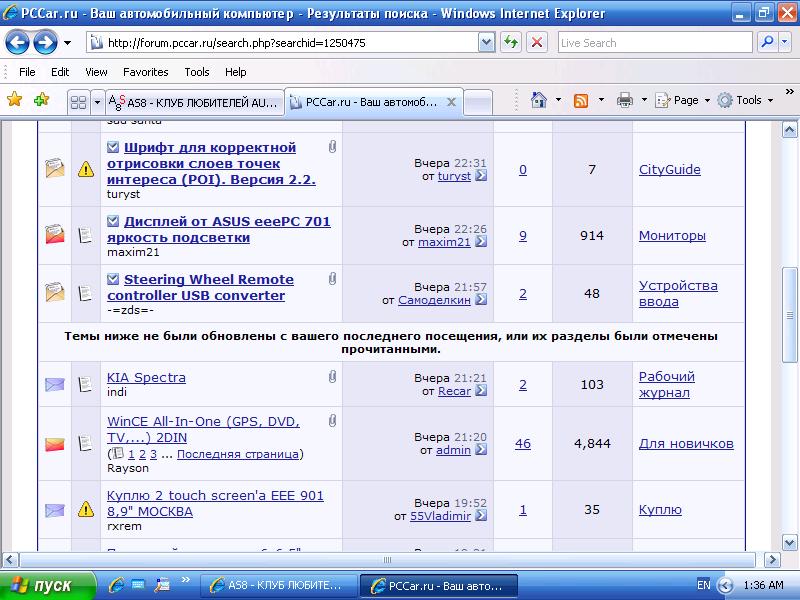The image size is (800, 600).
Task: Open Quick Tabs thumbnail view
Action: tap(78, 101)
